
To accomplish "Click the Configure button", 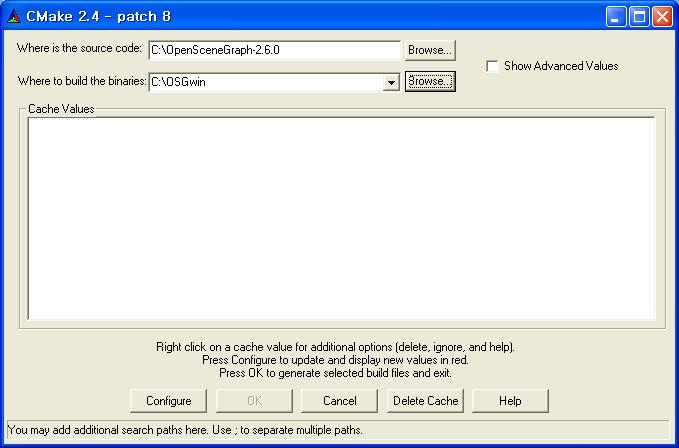I will (168, 401).
